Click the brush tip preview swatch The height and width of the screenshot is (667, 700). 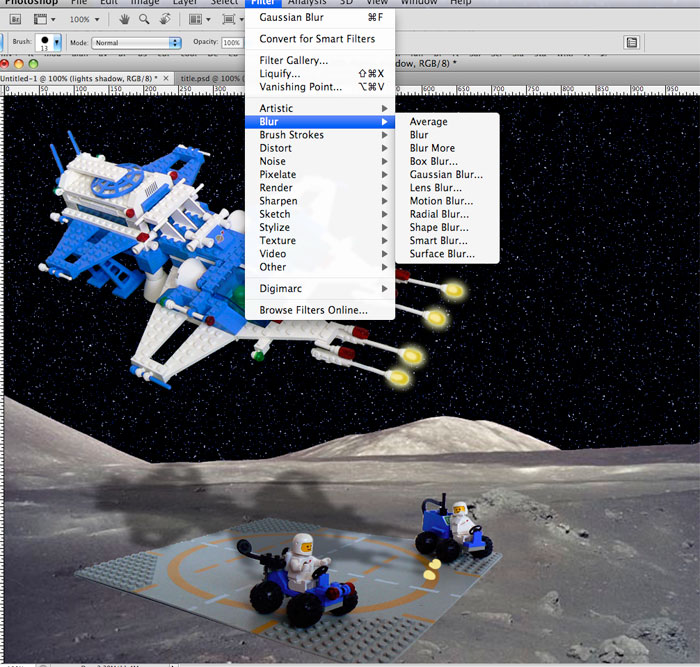coord(45,42)
